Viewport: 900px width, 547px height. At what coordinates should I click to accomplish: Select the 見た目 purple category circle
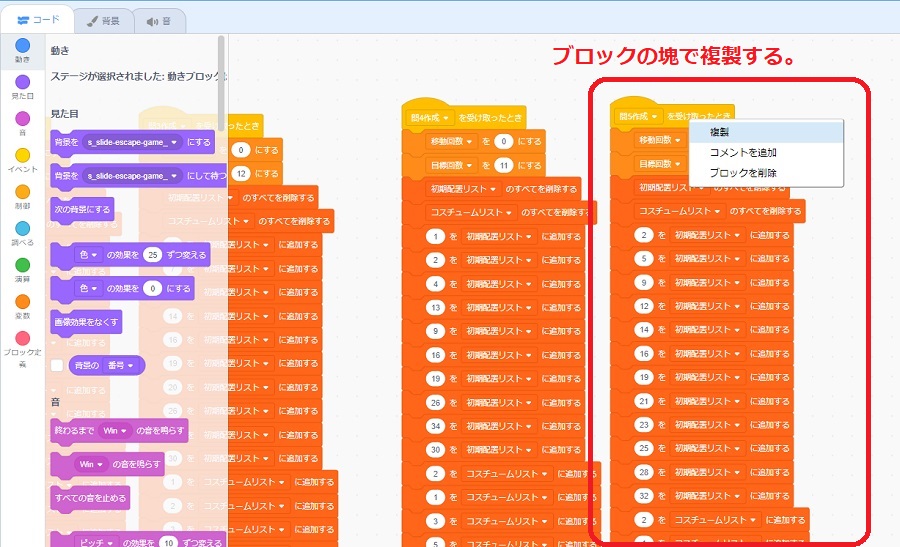[22, 82]
